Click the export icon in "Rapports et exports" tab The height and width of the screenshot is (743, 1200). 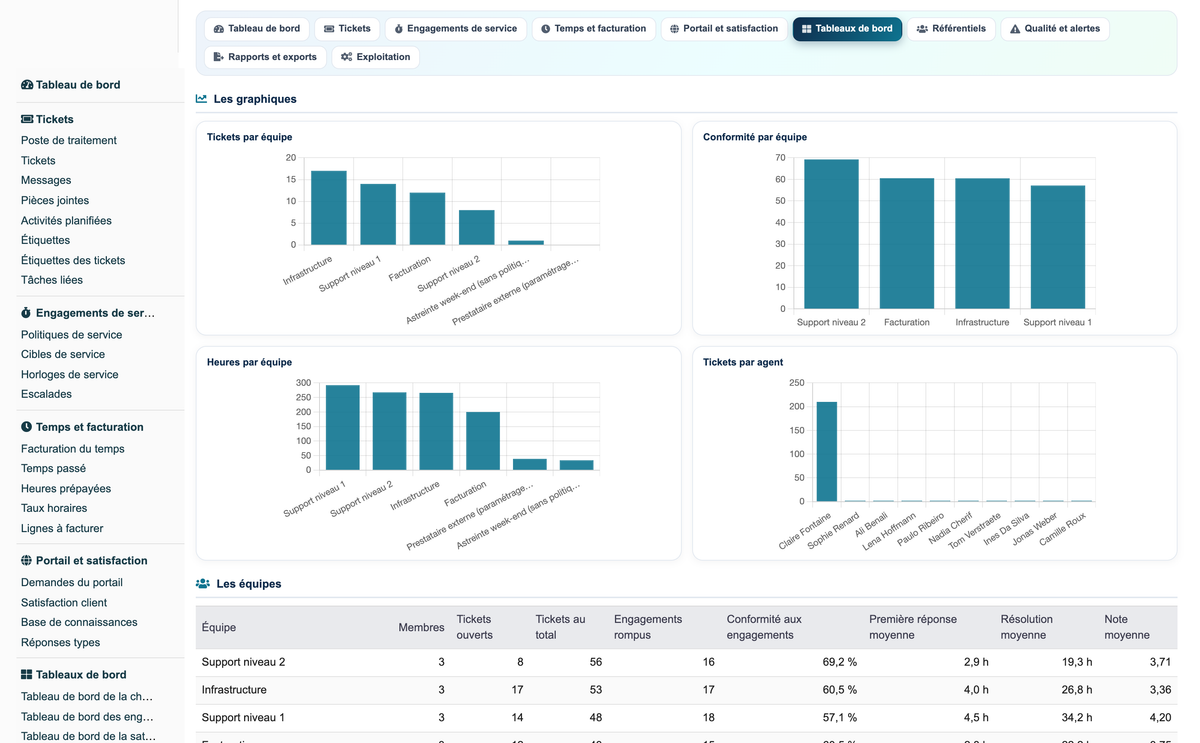click(x=219, y=57)
